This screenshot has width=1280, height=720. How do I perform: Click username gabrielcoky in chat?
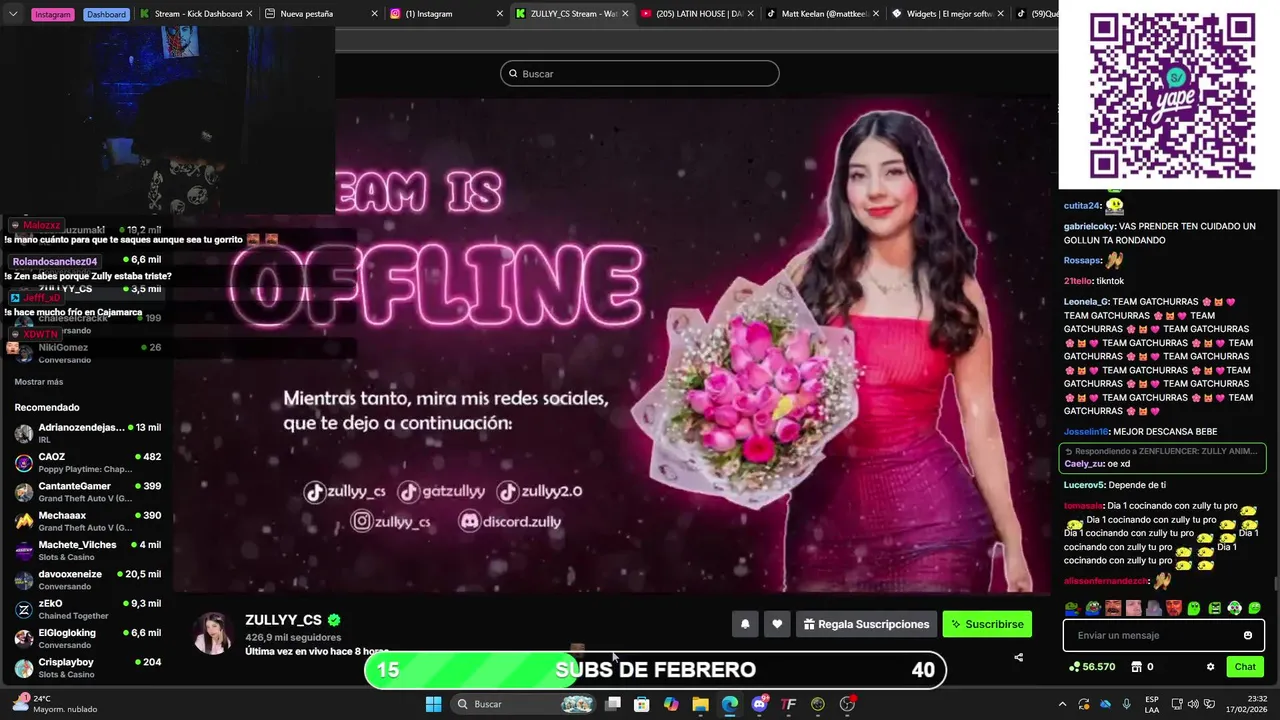(x=1089, y=226)
